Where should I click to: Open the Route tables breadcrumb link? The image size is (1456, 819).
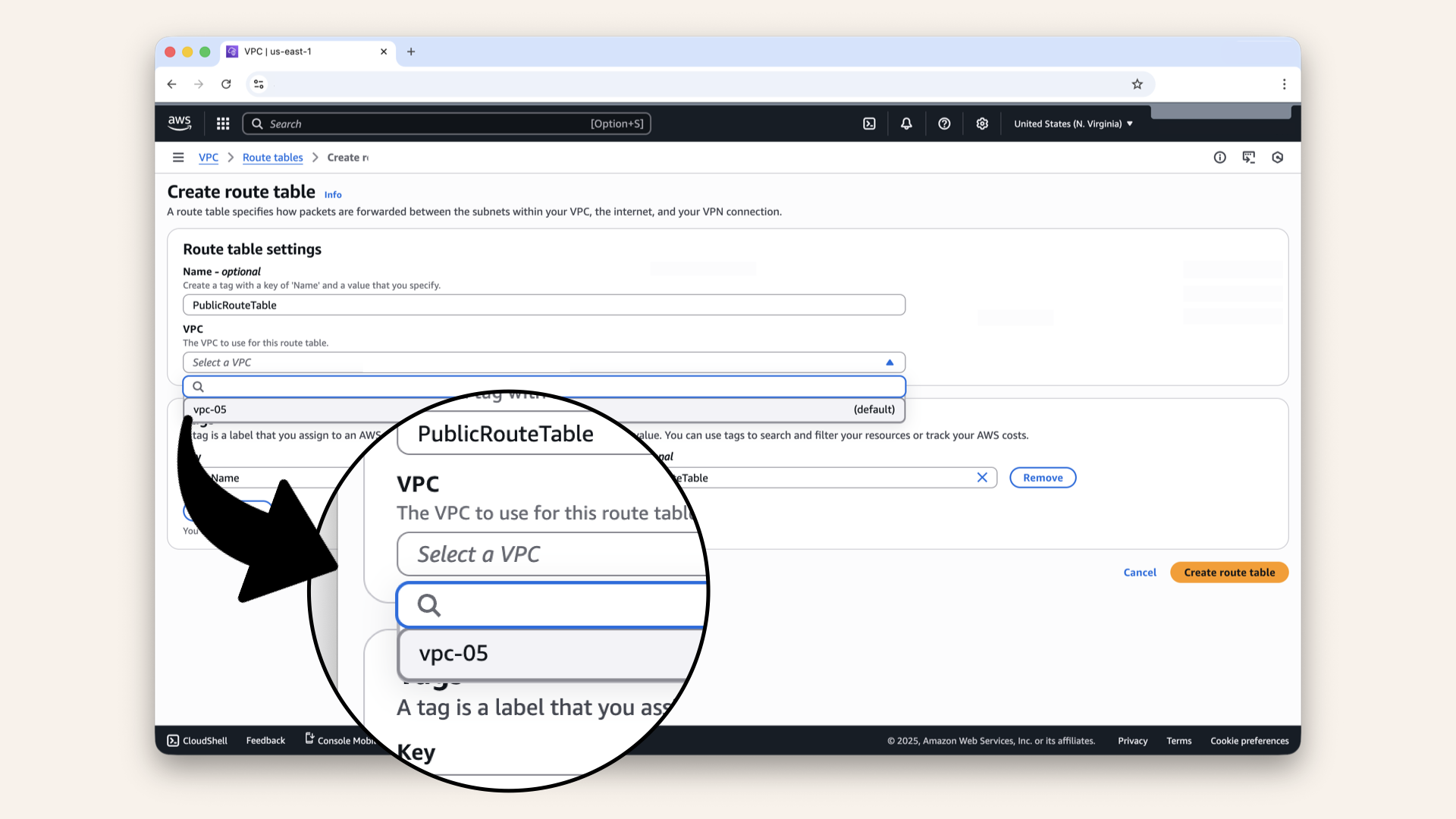(x=272, y=157)
